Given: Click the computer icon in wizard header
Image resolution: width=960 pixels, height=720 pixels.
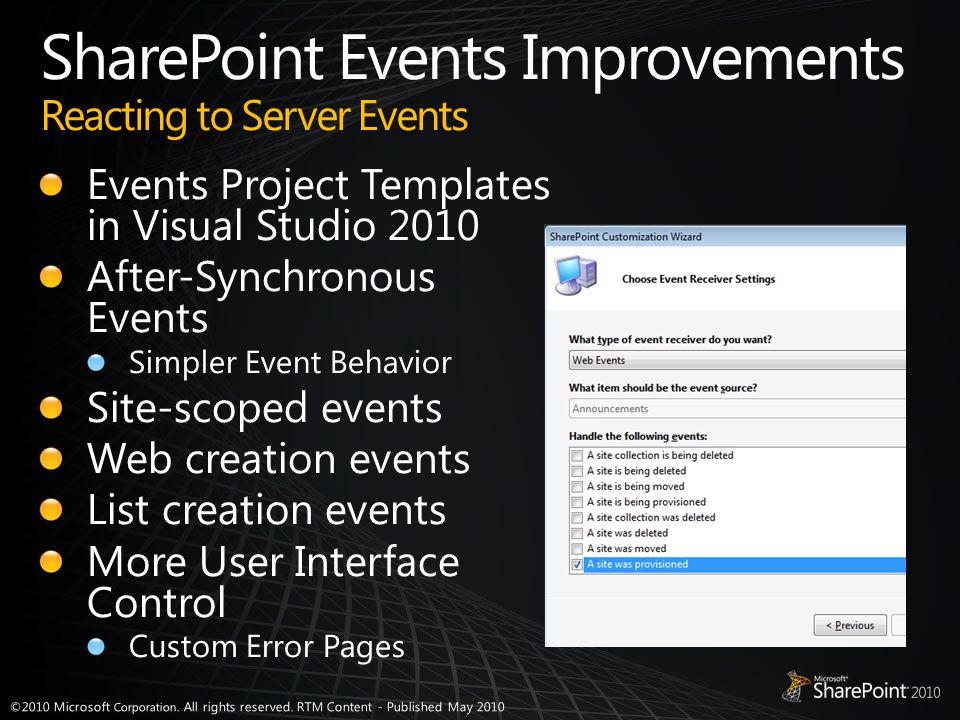Looking at the screenshot, I should [x=576, y=276].
